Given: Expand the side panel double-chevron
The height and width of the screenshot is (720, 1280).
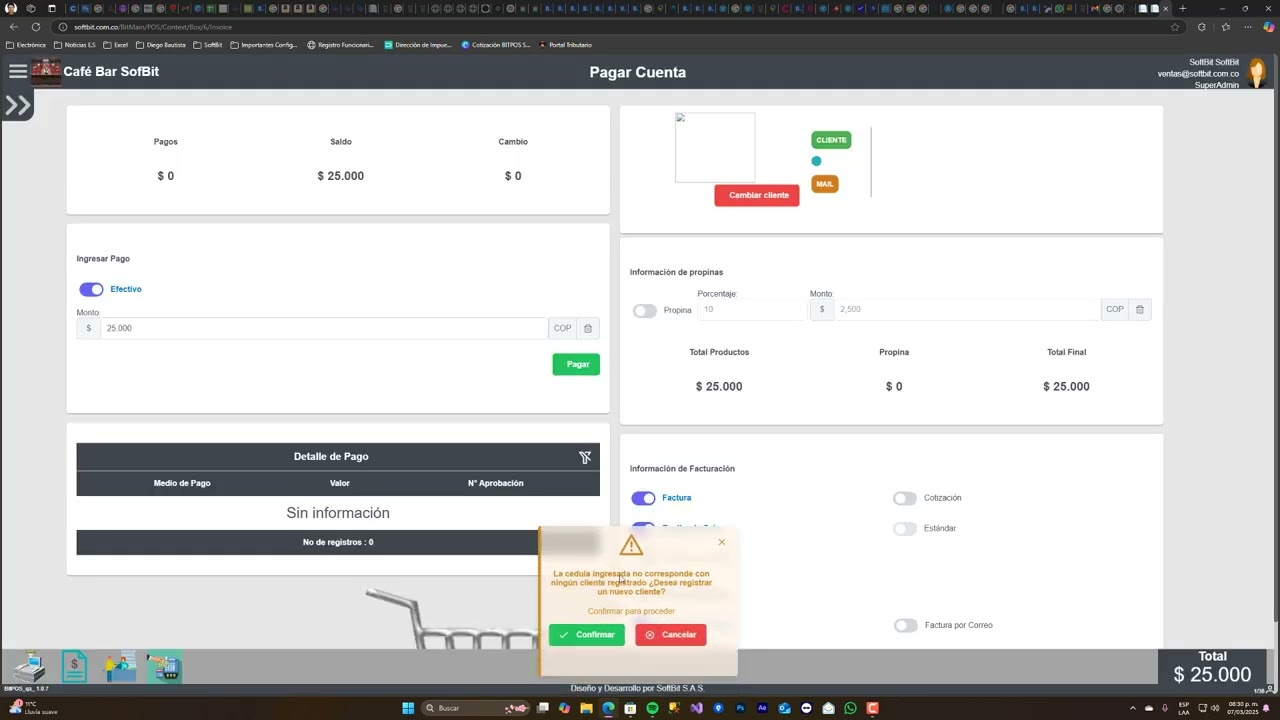Looking at the screenshot, I should 18,105.
